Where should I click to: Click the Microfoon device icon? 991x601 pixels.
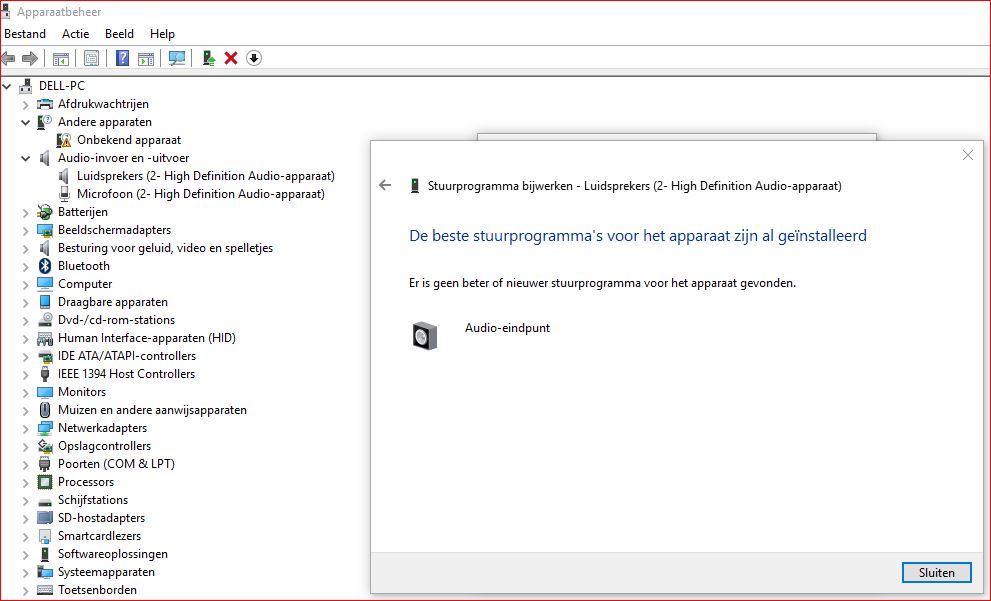click(64, 194)
